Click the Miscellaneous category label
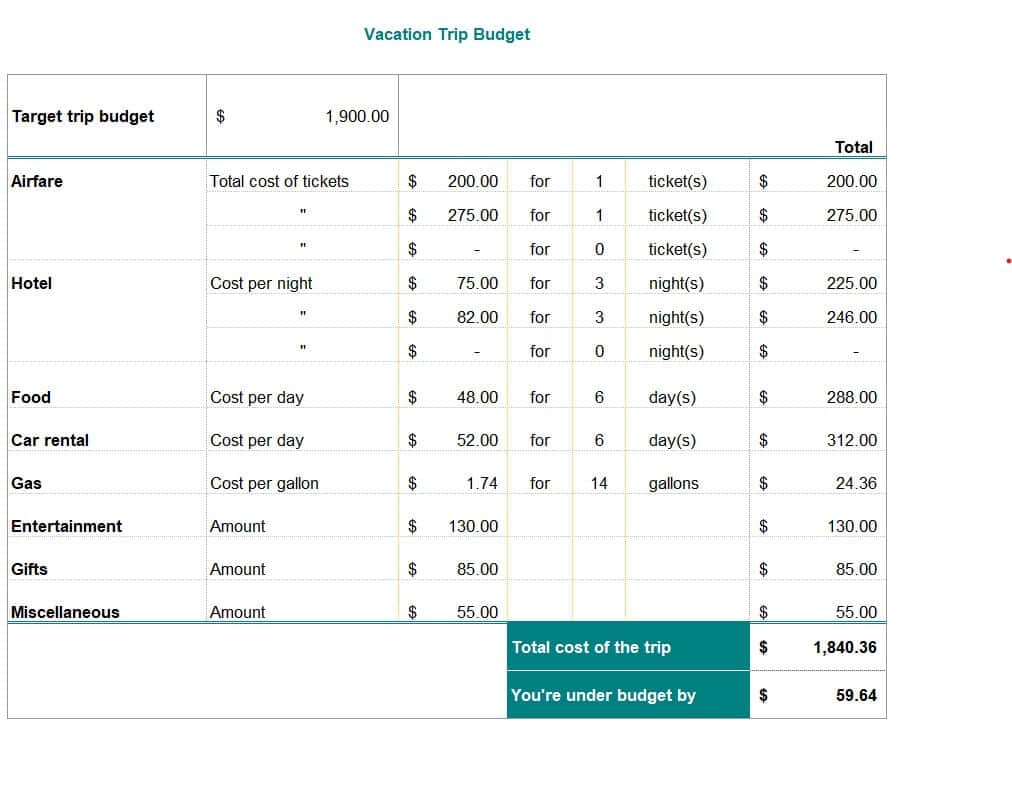 click(65, 612)
